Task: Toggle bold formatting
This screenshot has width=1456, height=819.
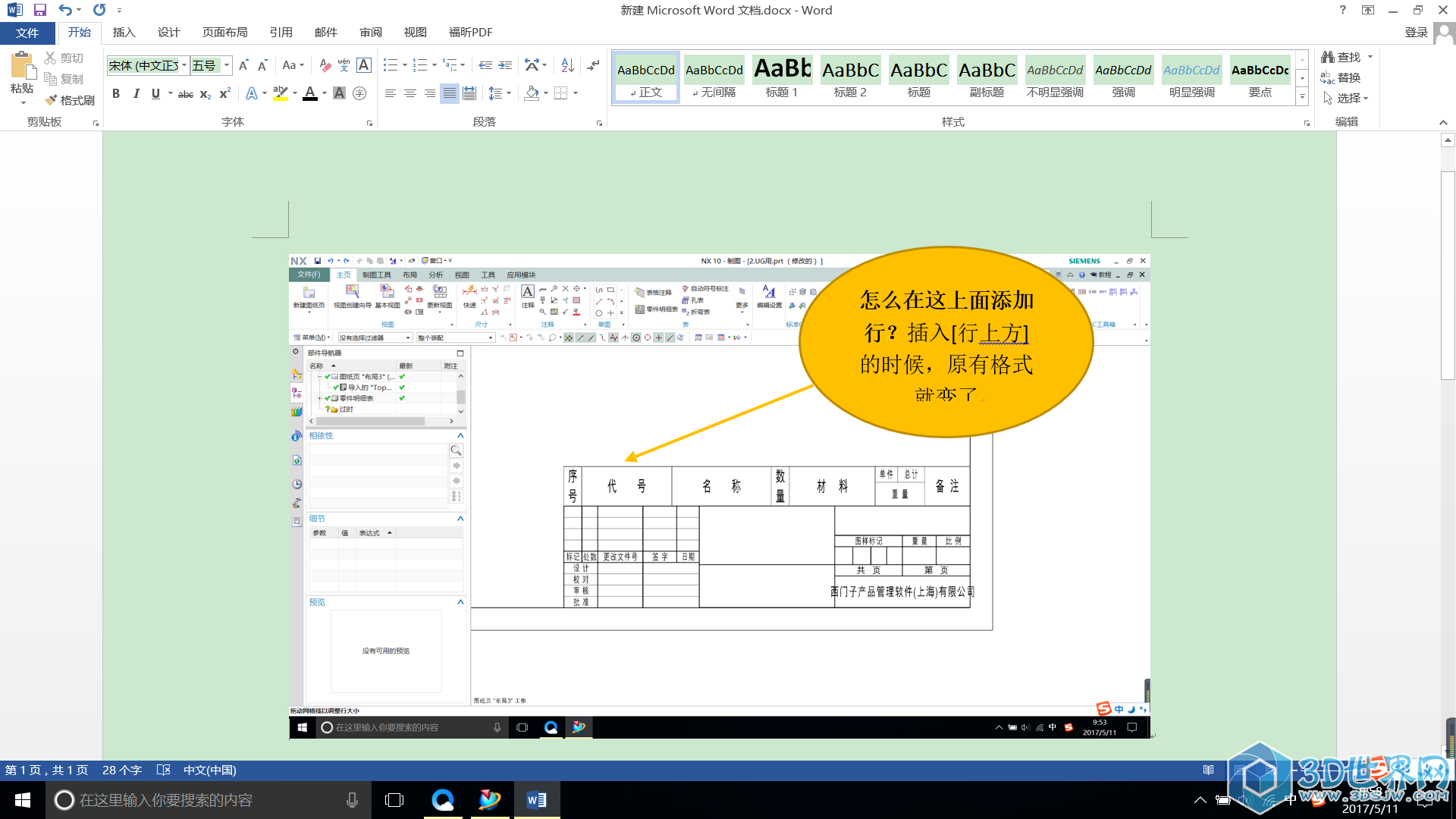Action: [x=116, y=93]
